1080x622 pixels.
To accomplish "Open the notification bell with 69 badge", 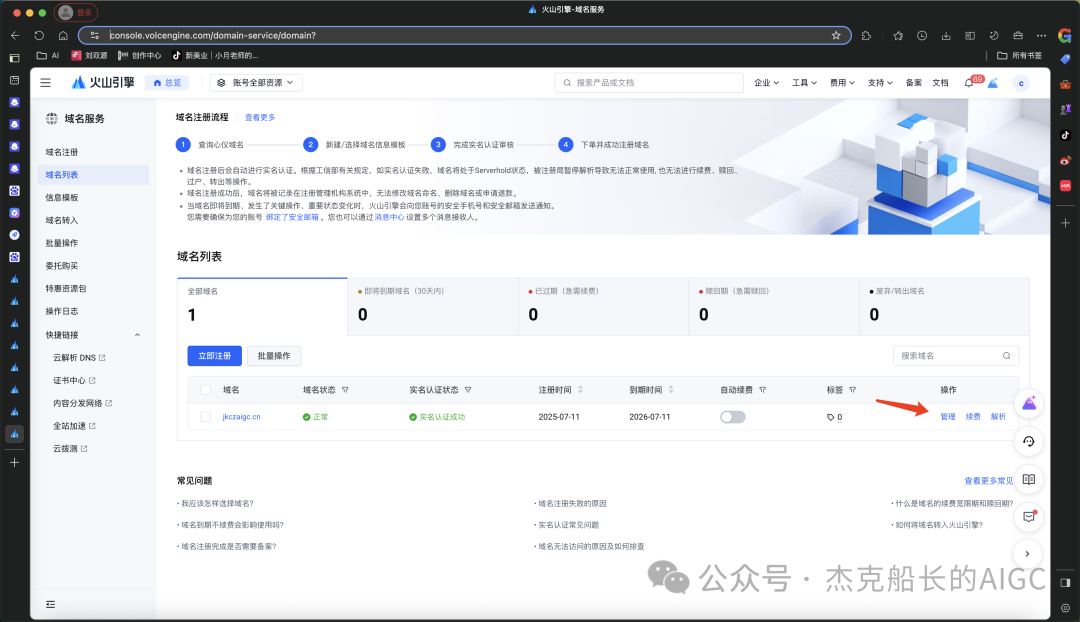I will coord(970,83).
